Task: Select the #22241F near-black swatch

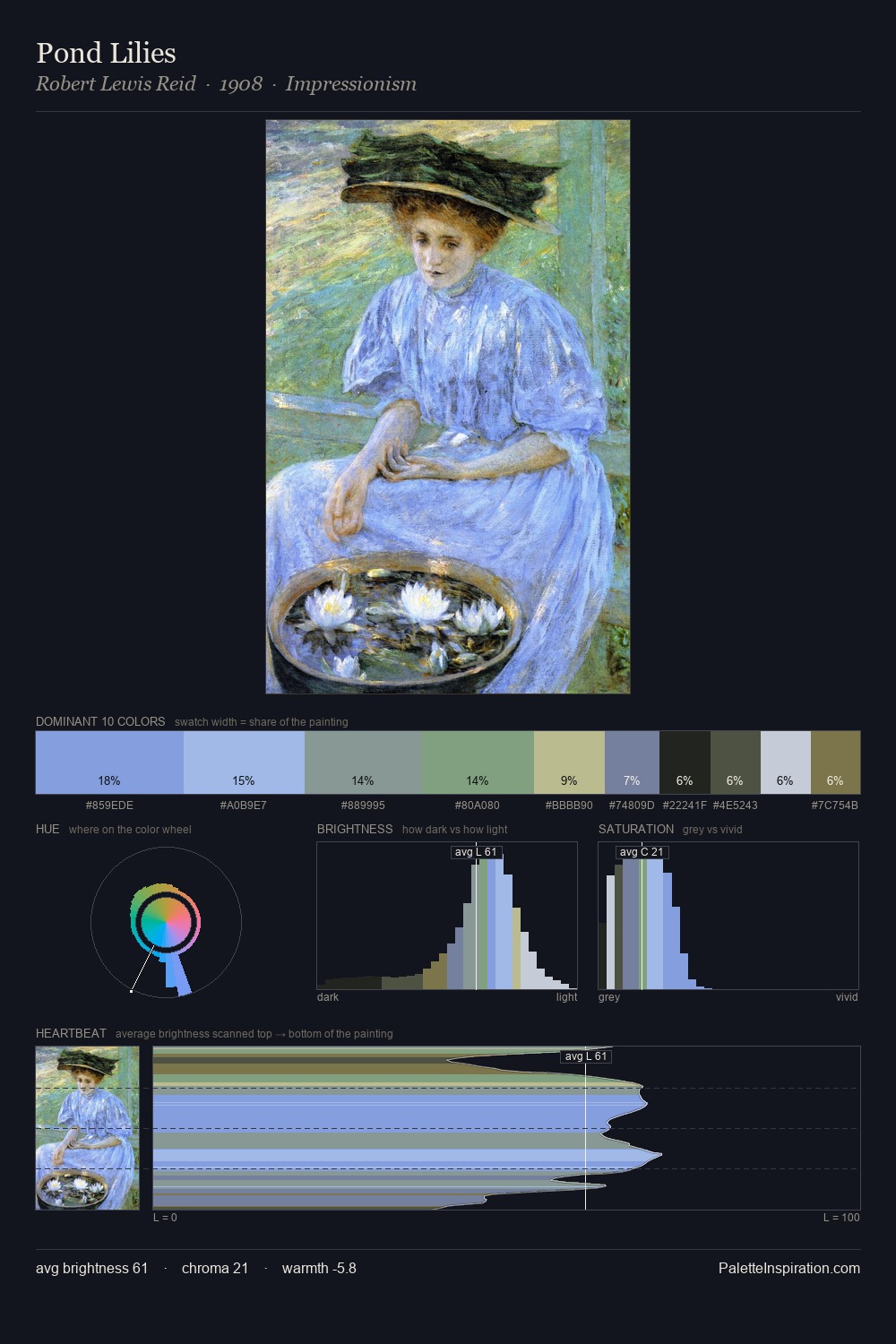Action: [685, 762]
